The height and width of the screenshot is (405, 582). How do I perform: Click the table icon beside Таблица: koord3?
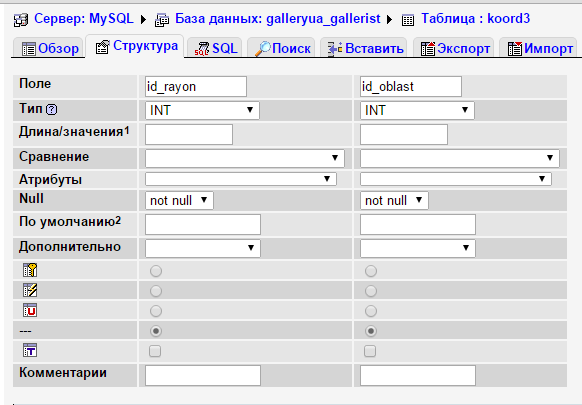408,20
